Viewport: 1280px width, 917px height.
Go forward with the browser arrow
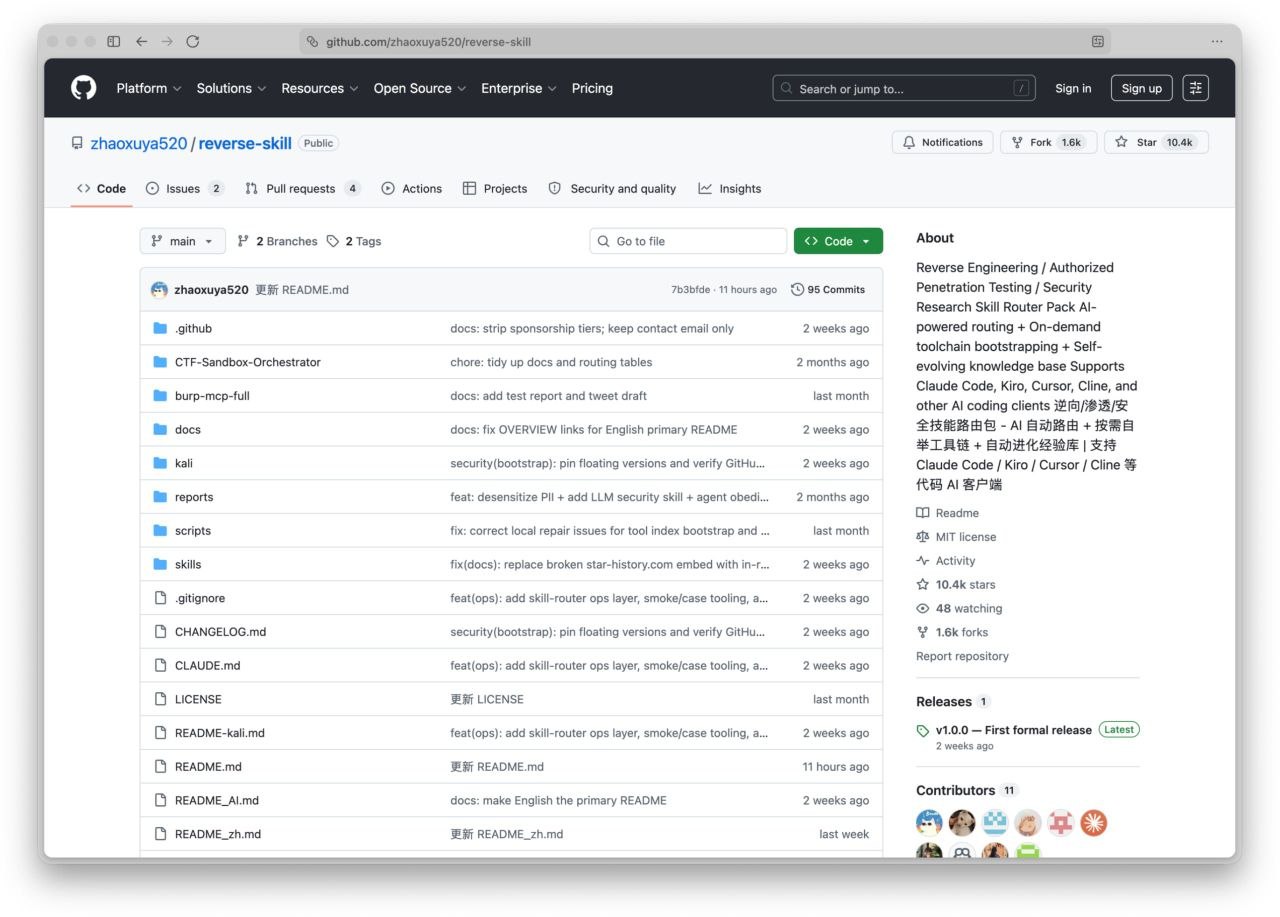[x=167, y=41]
